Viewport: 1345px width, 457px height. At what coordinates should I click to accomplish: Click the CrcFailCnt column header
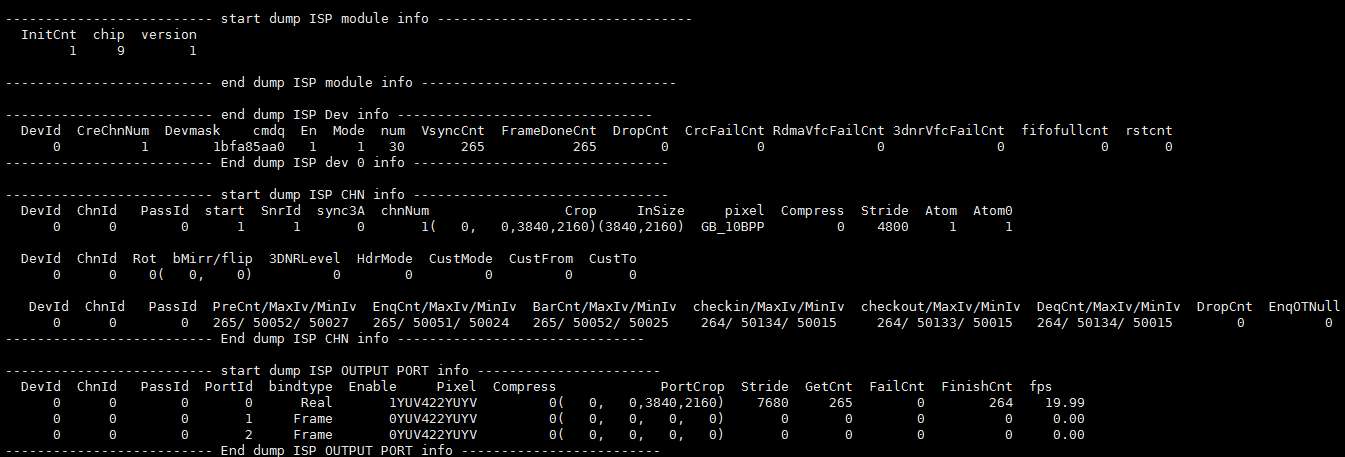(725, 131)
